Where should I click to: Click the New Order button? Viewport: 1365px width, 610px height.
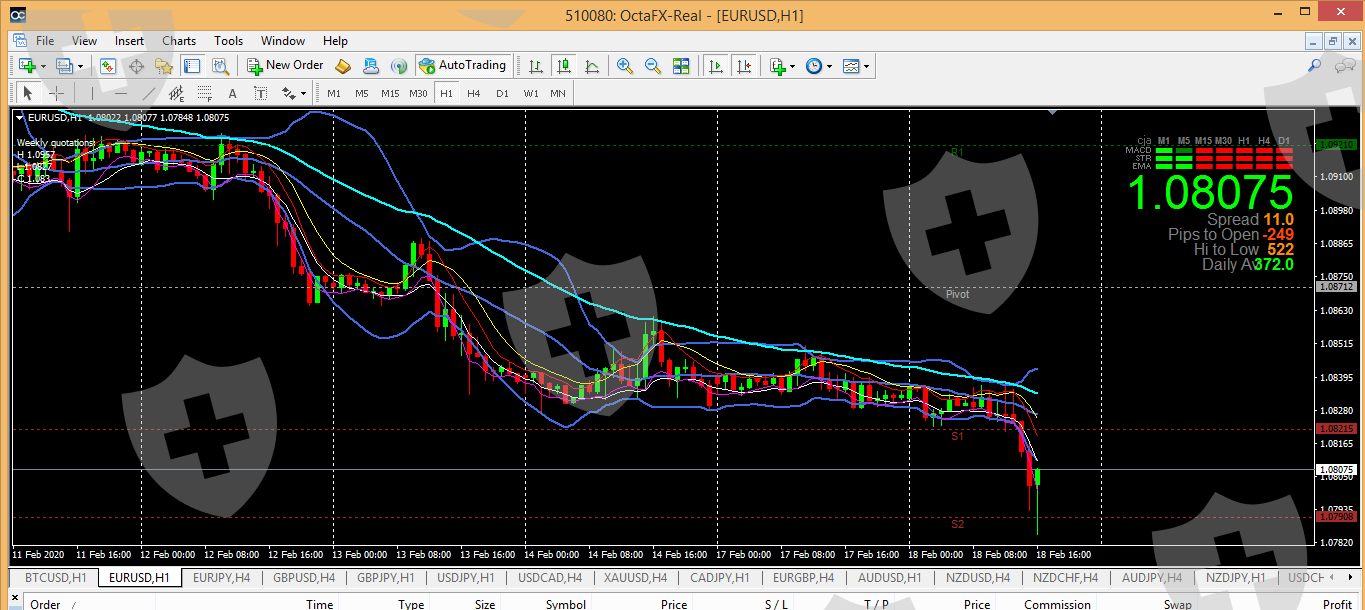click(285, 66)
